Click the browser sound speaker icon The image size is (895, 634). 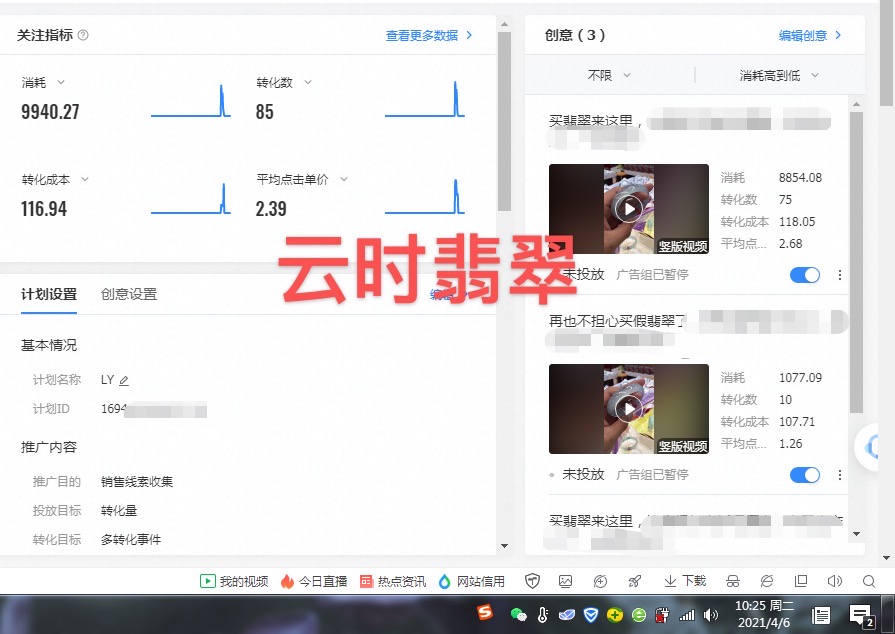(x=834, y=581)
